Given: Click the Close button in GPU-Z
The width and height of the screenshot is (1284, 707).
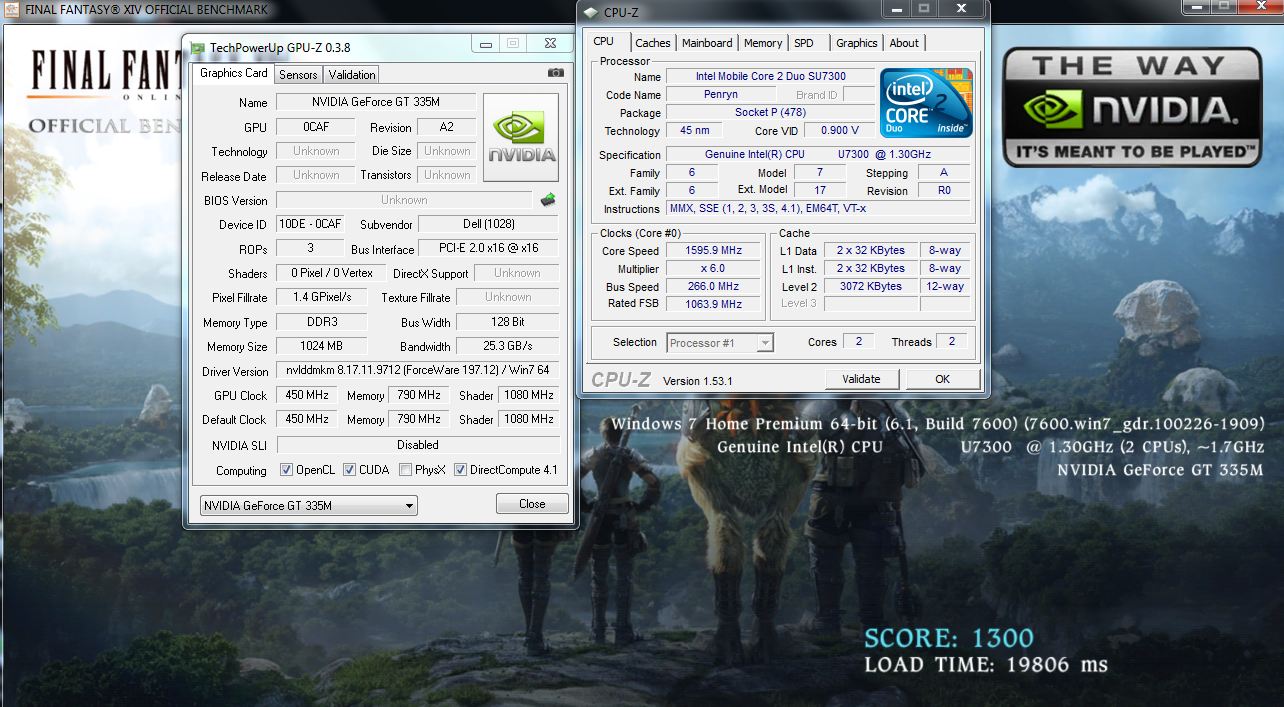Looking at the screenshot, I should [x=532, y=504].
